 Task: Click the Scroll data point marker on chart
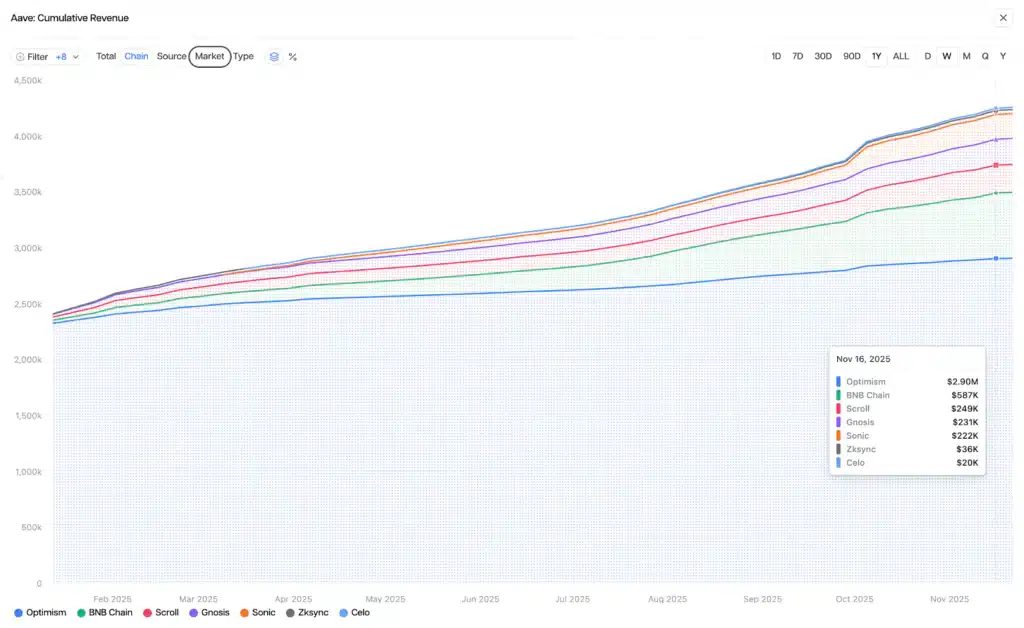[996, 165]
